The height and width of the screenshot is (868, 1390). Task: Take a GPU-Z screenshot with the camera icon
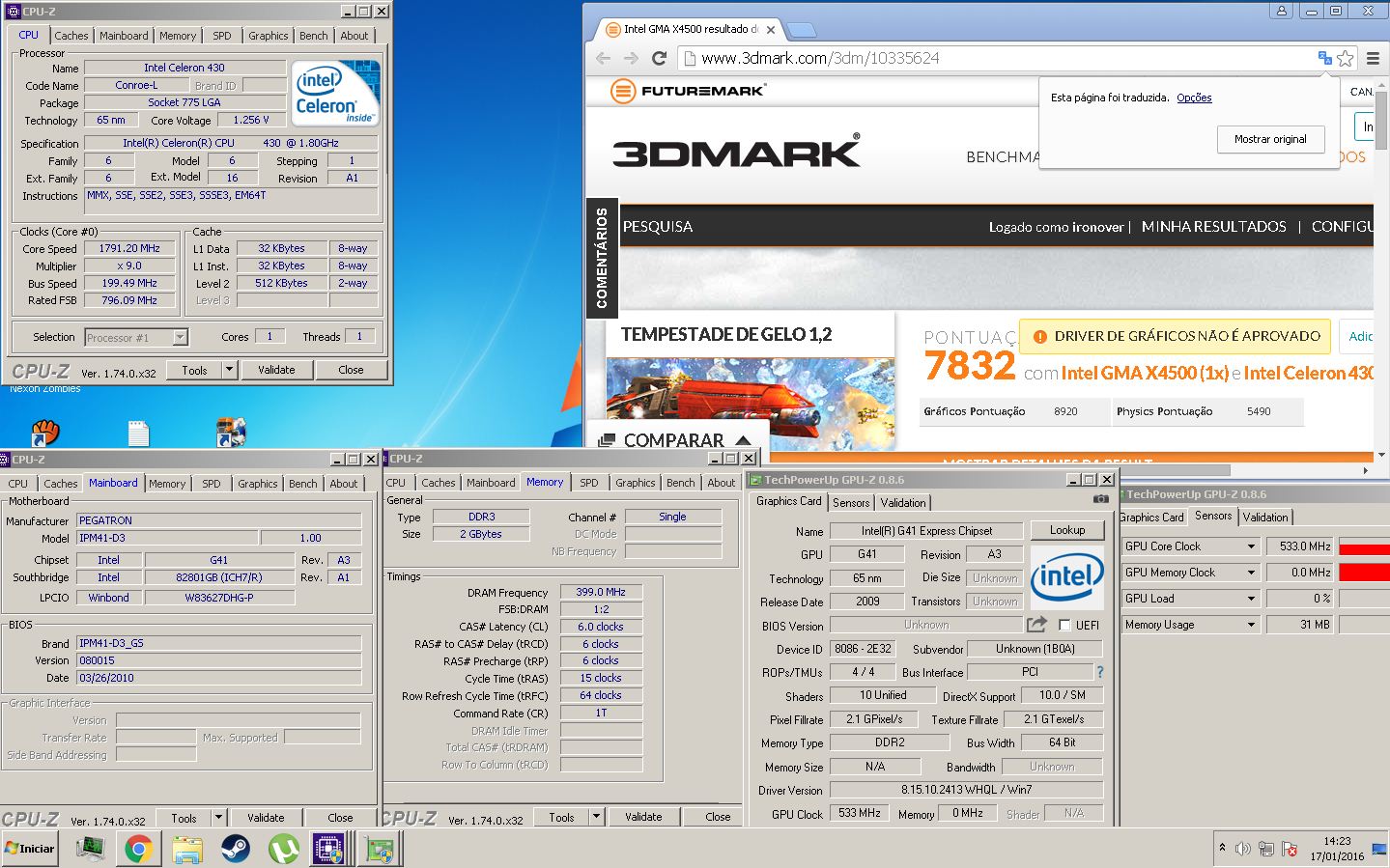point(1100,499)
